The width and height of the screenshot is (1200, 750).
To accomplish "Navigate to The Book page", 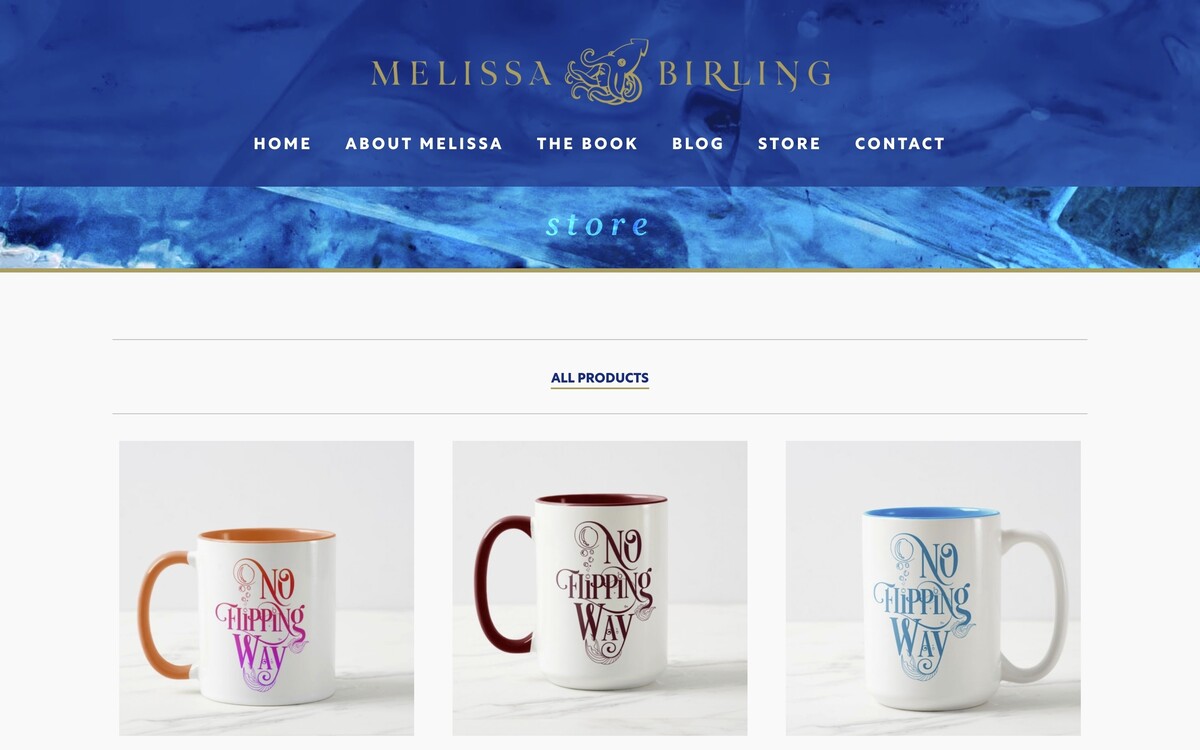I will click(587, 144).
